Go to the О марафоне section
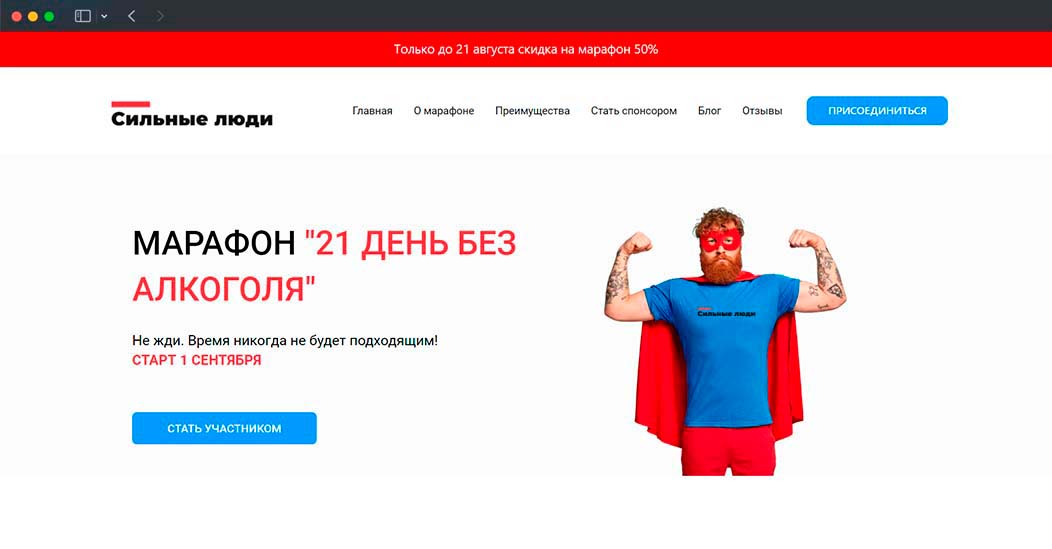The height and width of the screenshot is (549, 1052). pos(443,111)
